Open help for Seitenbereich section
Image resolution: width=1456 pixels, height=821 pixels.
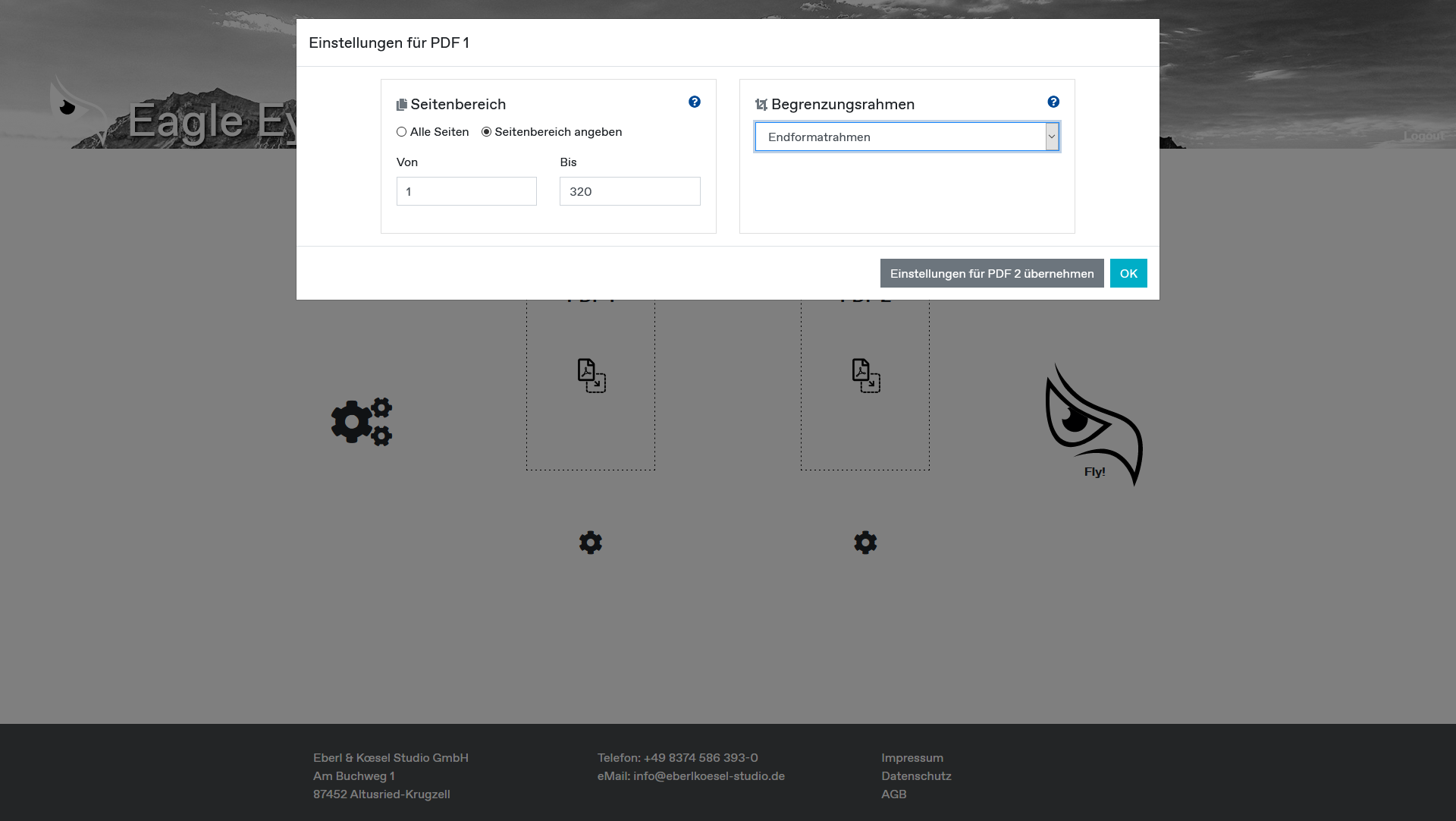click(695, 102)
